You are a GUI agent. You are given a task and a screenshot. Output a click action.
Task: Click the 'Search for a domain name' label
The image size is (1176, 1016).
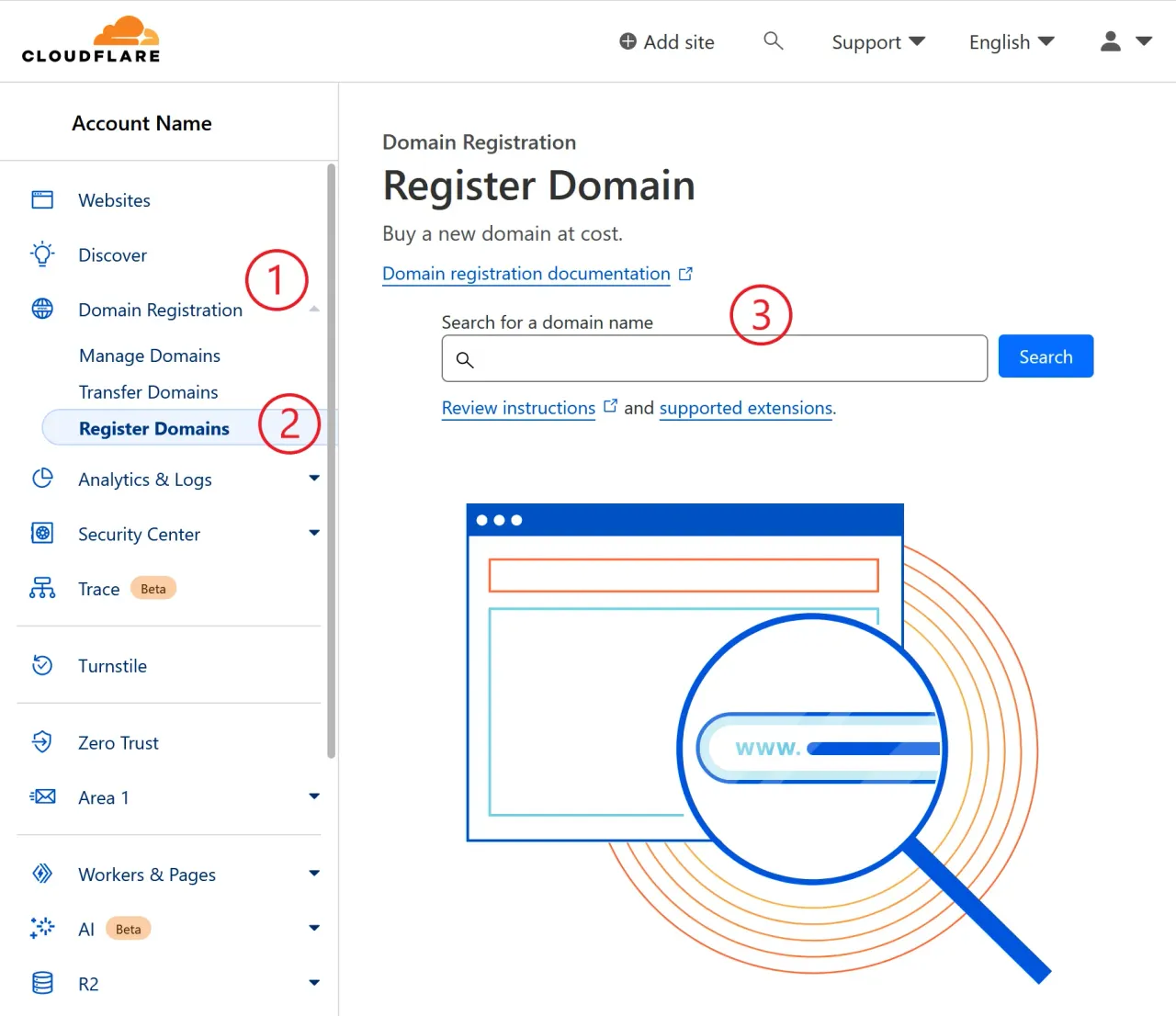tap(548, 322)
